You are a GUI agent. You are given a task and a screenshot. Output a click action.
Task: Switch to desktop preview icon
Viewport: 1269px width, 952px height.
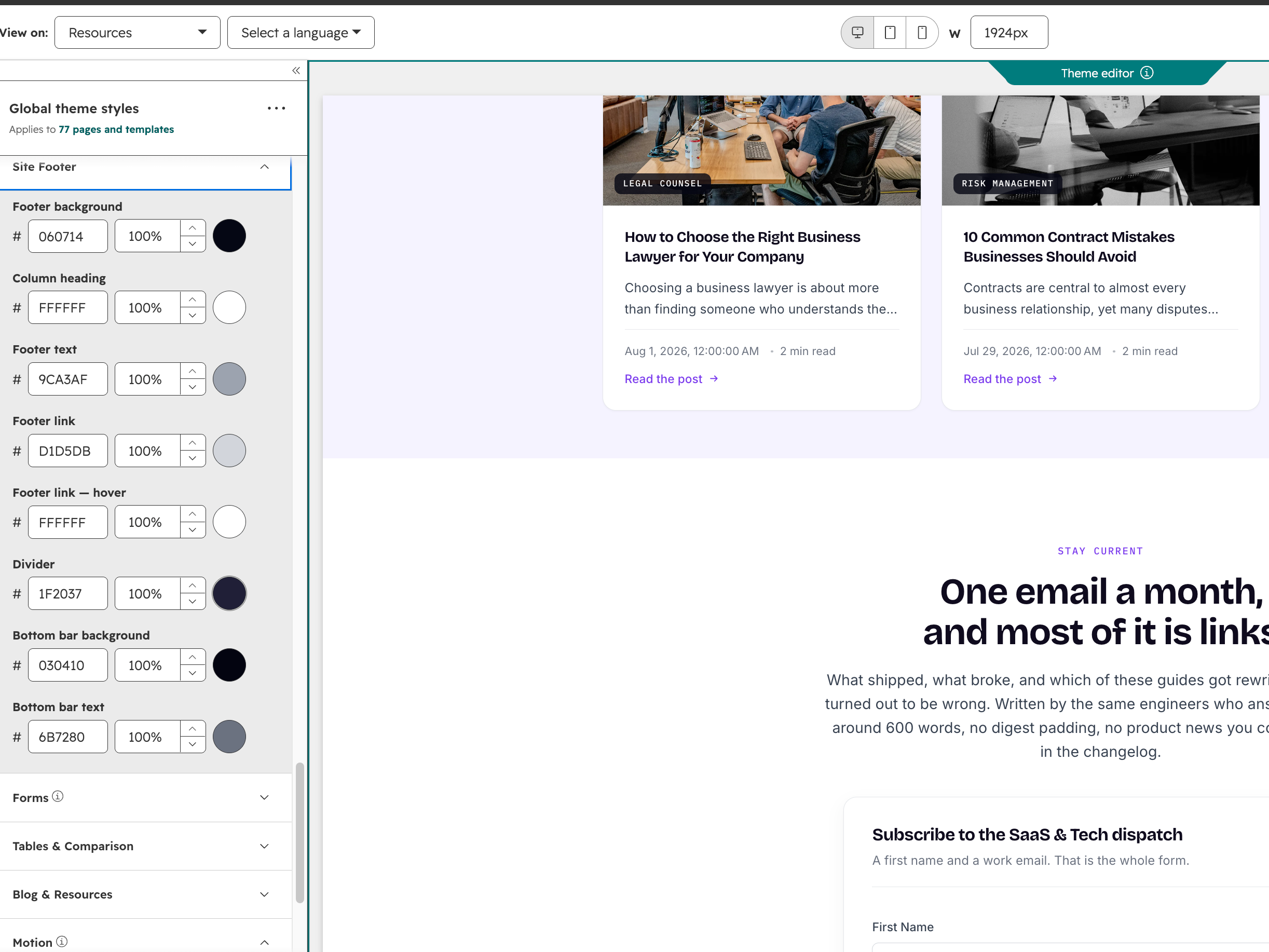tap(857, 33)
